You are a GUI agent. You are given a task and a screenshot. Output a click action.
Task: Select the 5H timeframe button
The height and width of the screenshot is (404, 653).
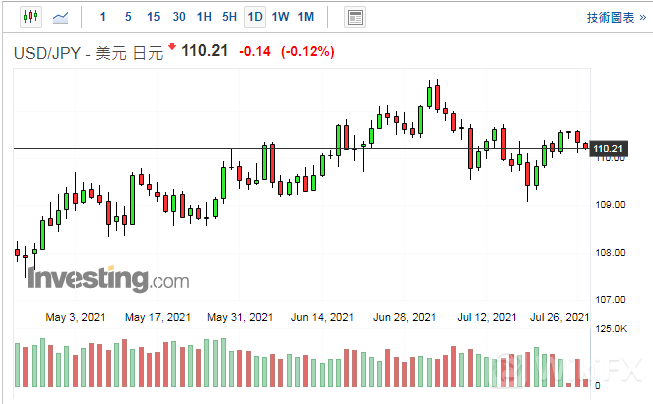tap(229, 17)
